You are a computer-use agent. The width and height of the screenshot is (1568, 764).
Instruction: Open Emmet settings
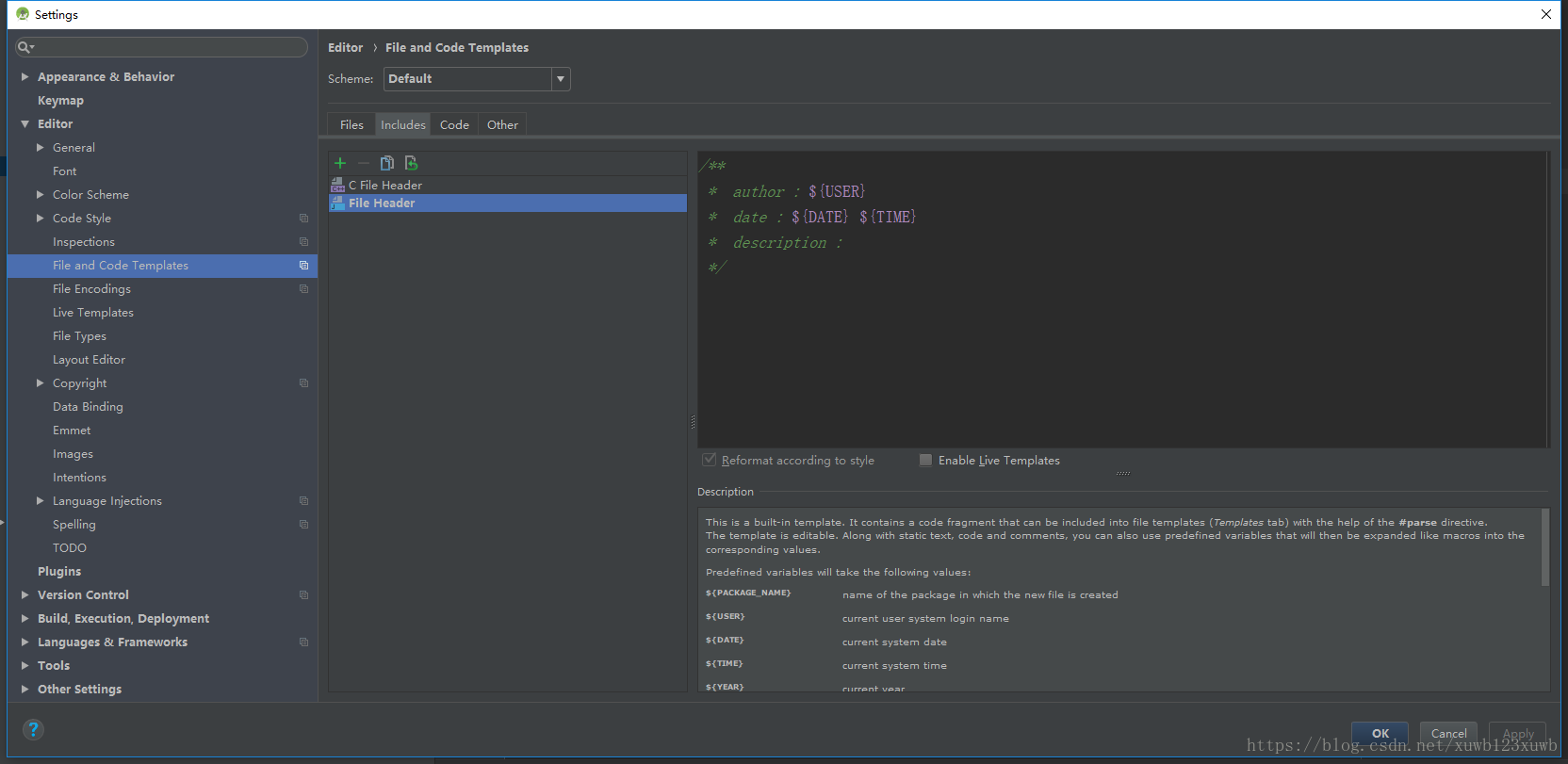click(x=72, y=431)
